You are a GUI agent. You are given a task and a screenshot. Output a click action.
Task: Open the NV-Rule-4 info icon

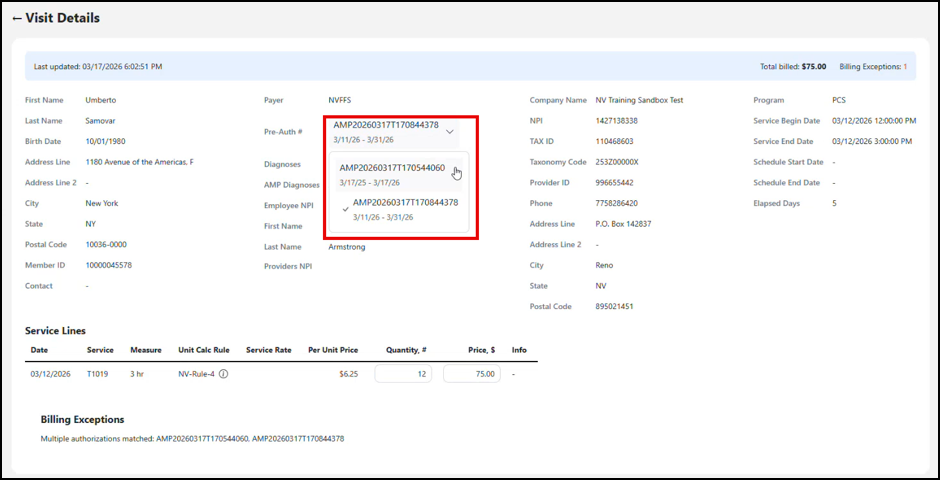pos(223,374)
